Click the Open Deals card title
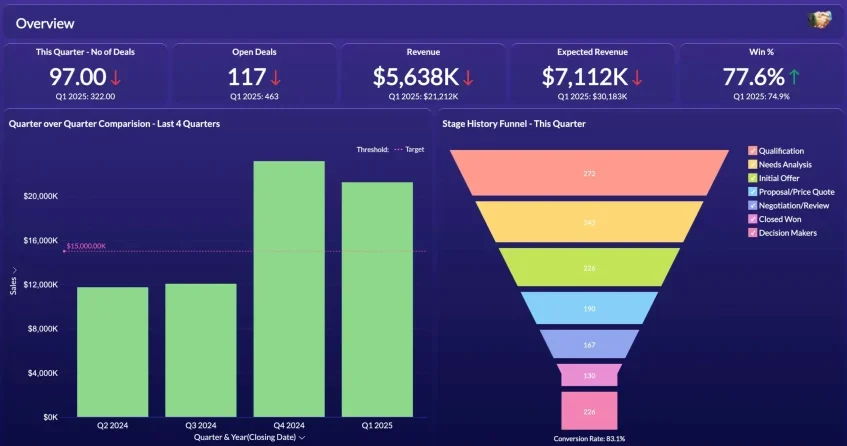This screenshot has height=446, width=847. 254,52
